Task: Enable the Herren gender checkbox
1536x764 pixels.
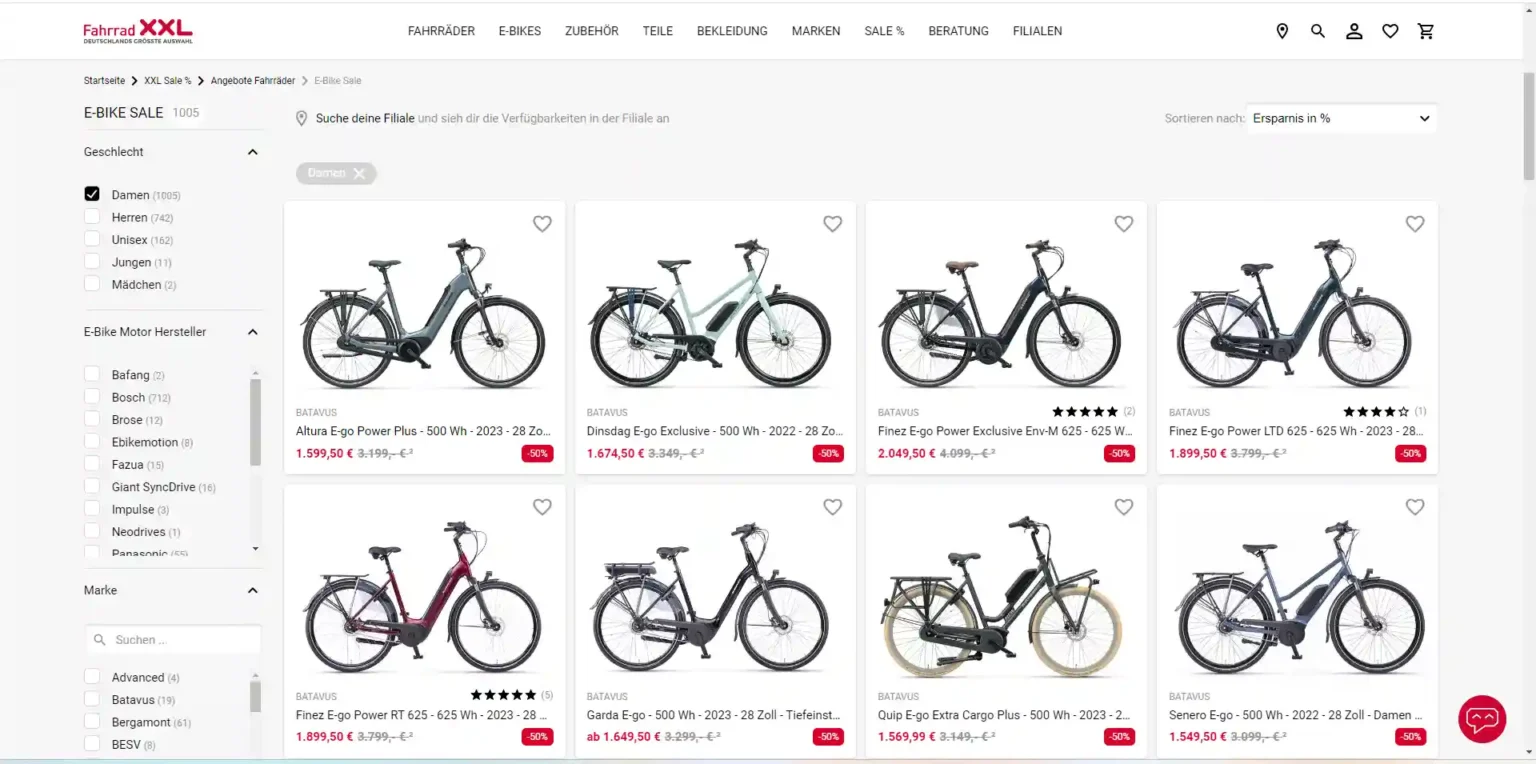Action: tap(92, 217)
